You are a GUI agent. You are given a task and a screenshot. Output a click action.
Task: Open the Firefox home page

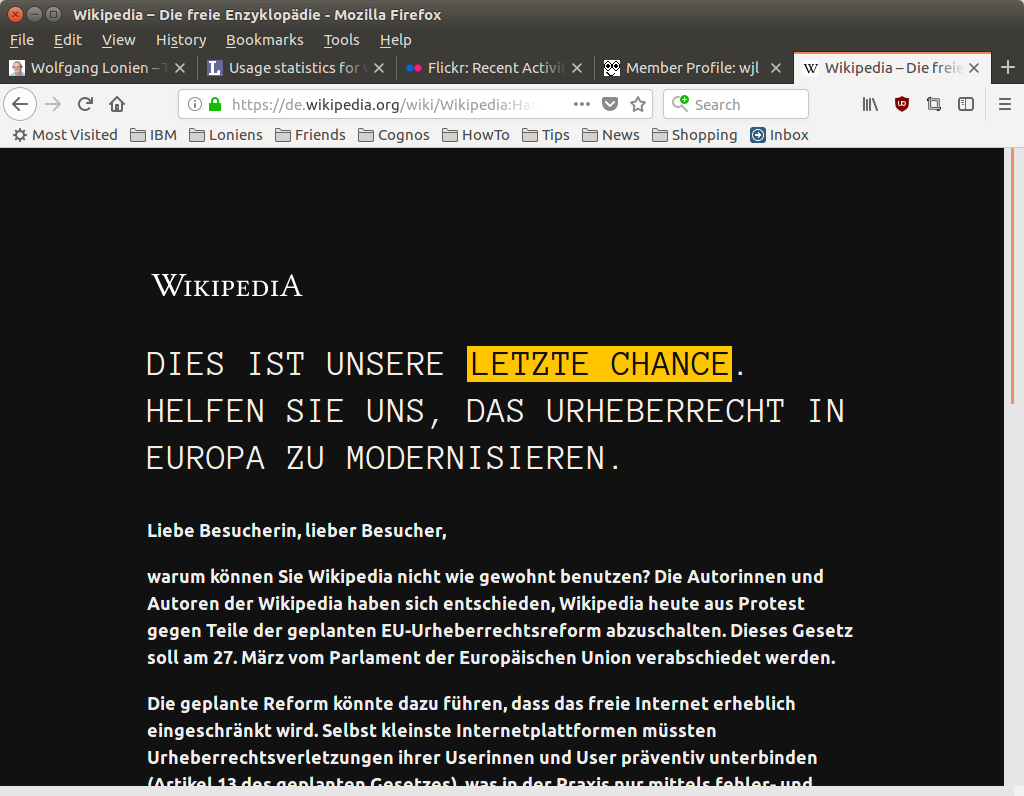(117, 104)
